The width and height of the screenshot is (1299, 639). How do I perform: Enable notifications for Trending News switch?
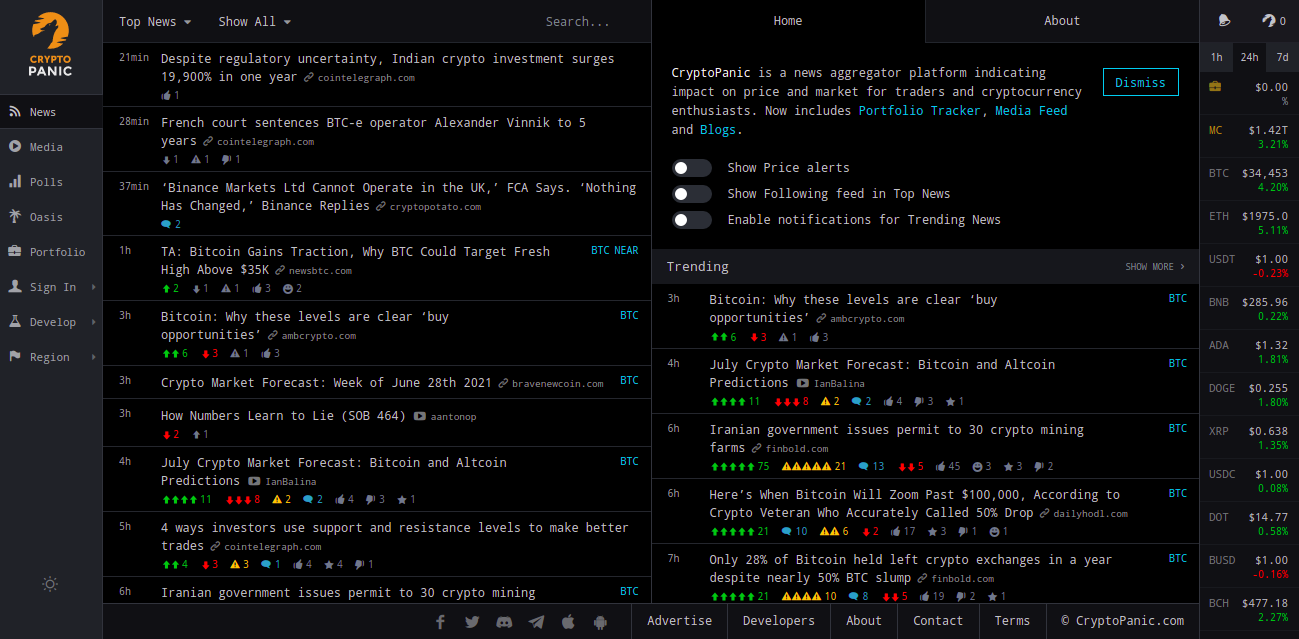pyautogui.click(x=692, y=220)
